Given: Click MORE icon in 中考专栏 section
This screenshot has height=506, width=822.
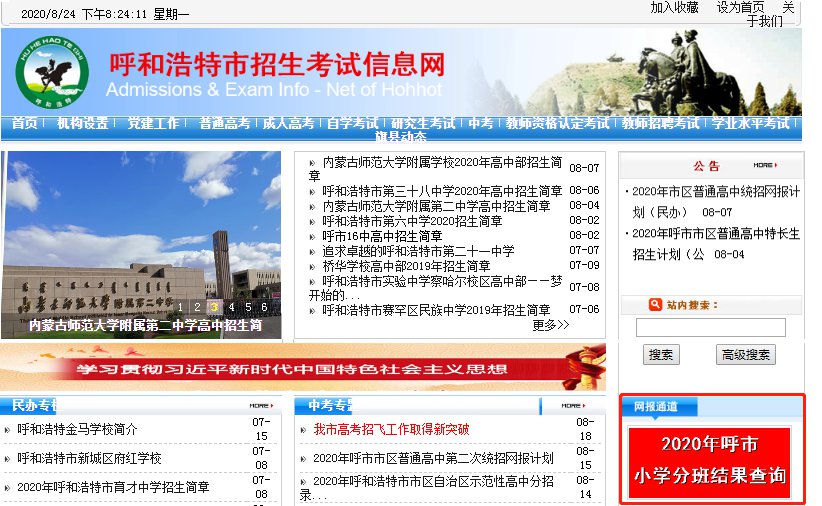Looking at the screenshot, I should click(x=574, y=405).
